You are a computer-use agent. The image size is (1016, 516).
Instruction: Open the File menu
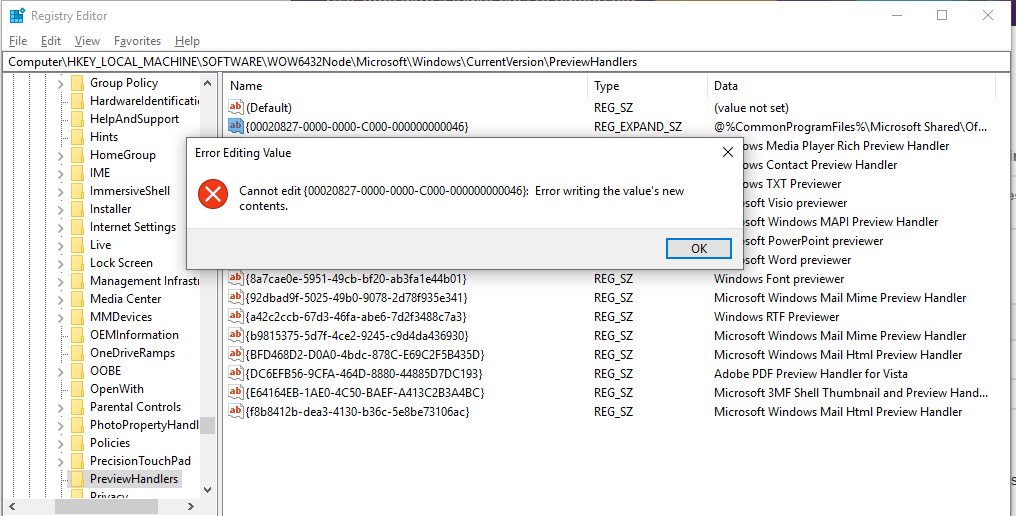(x=18, y=41)
